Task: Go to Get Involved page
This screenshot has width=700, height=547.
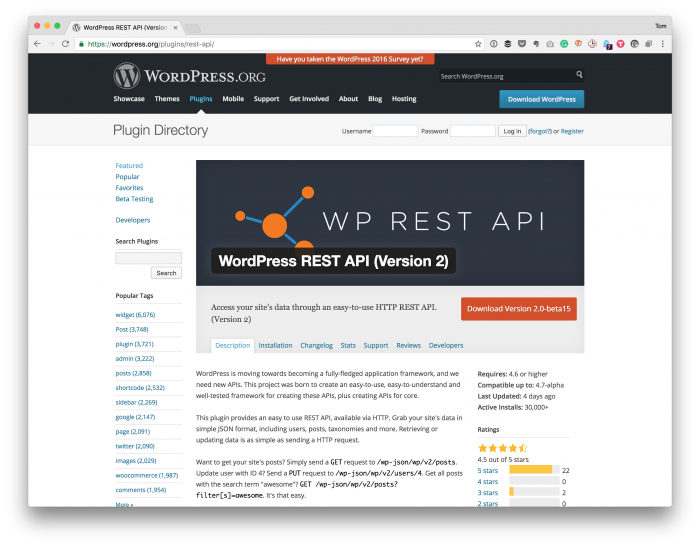Action: pyautogui.click(x=309, y=99)
